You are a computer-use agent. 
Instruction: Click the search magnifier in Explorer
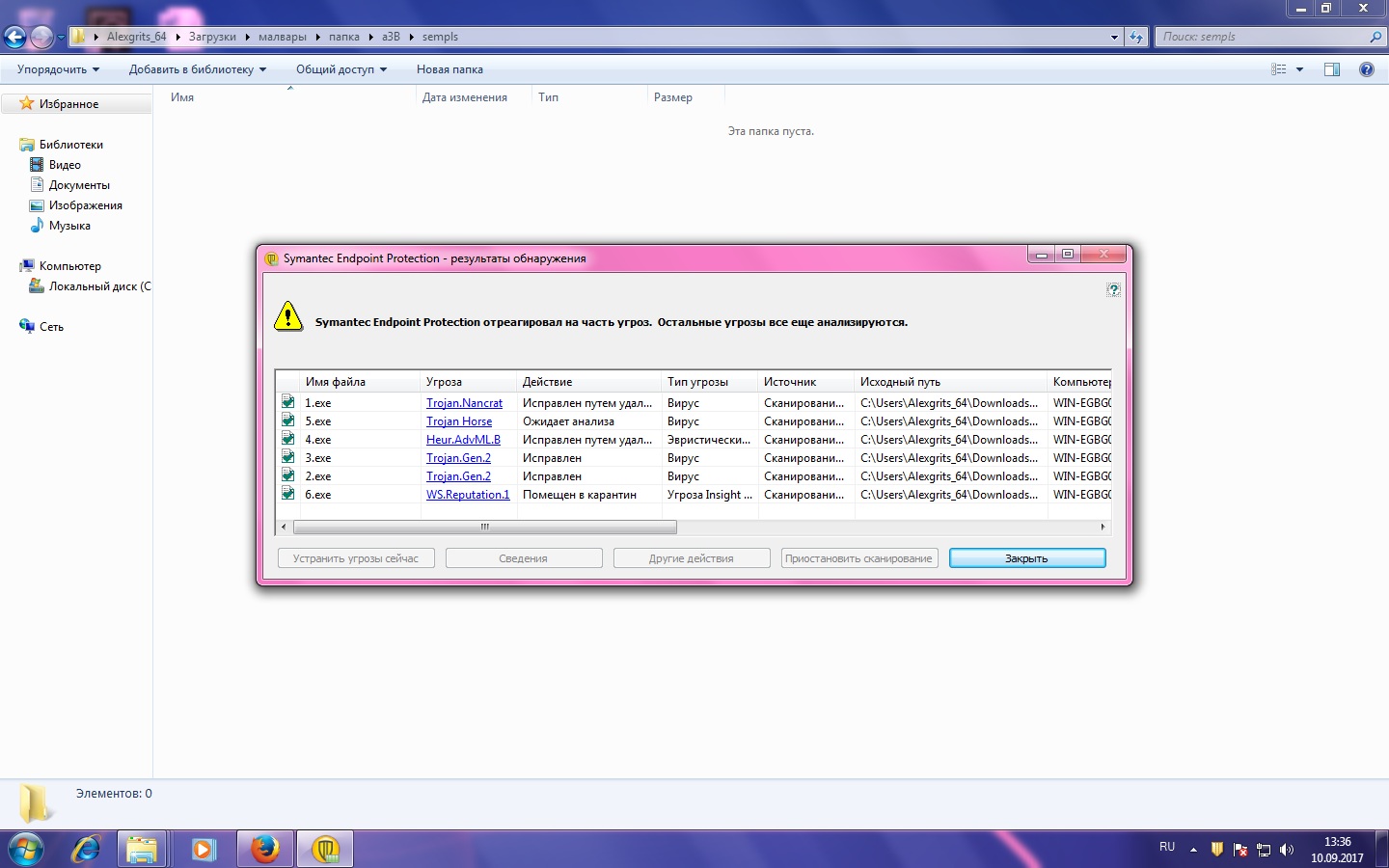click(x=1375, y=38)
